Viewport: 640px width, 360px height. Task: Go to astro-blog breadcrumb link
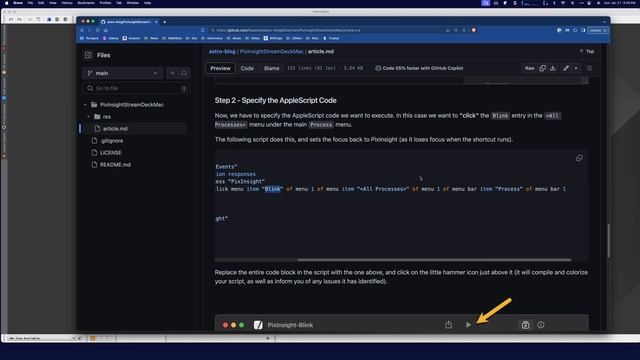(222, 51)
